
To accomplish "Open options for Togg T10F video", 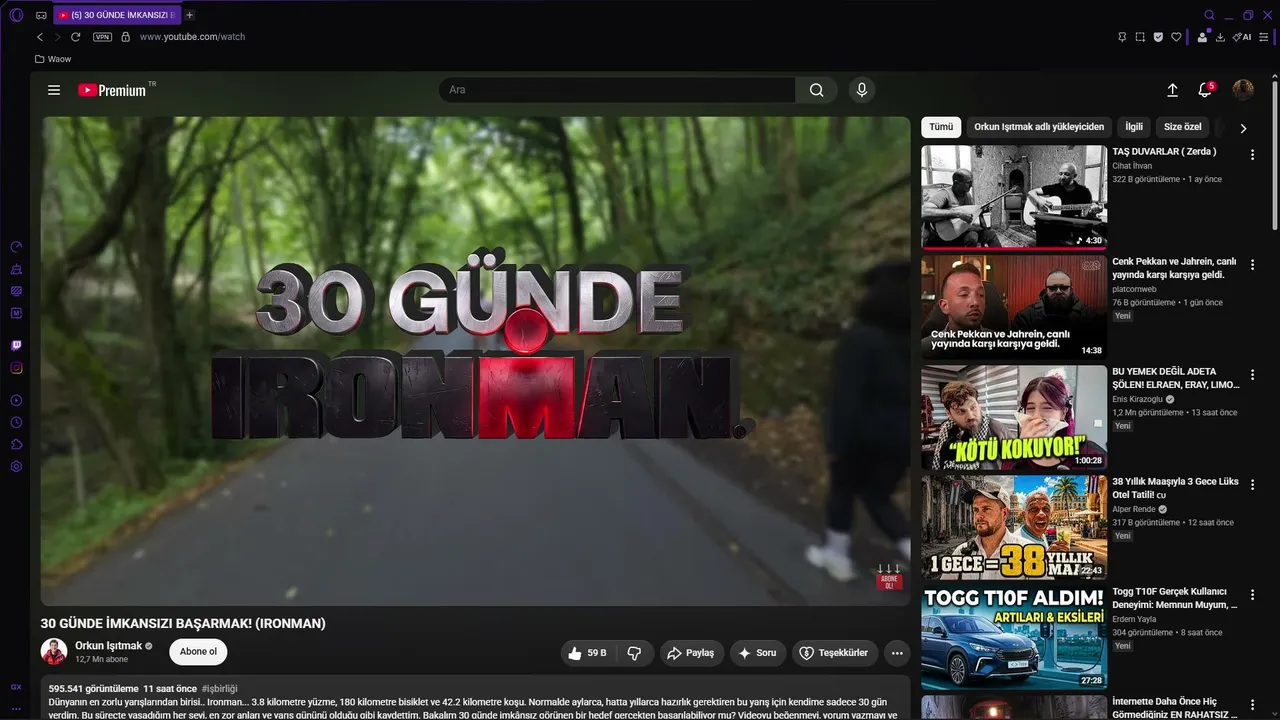I will [1252, 595].
